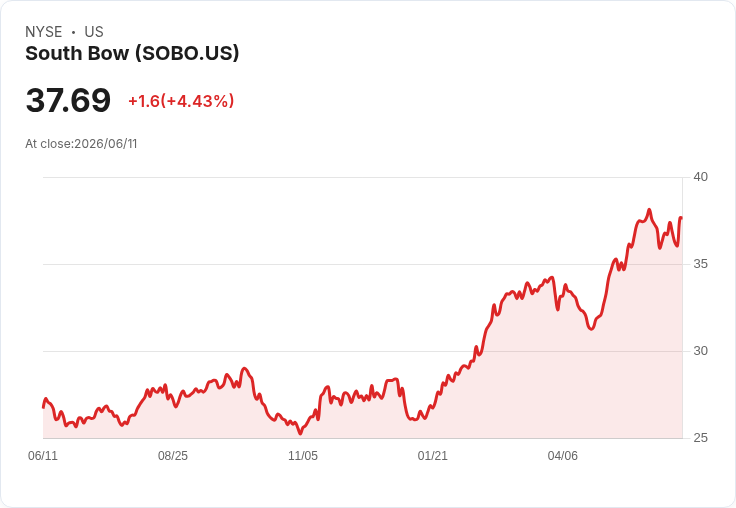
Task: Click the 37.69 current price
Action: coord(68,100)
